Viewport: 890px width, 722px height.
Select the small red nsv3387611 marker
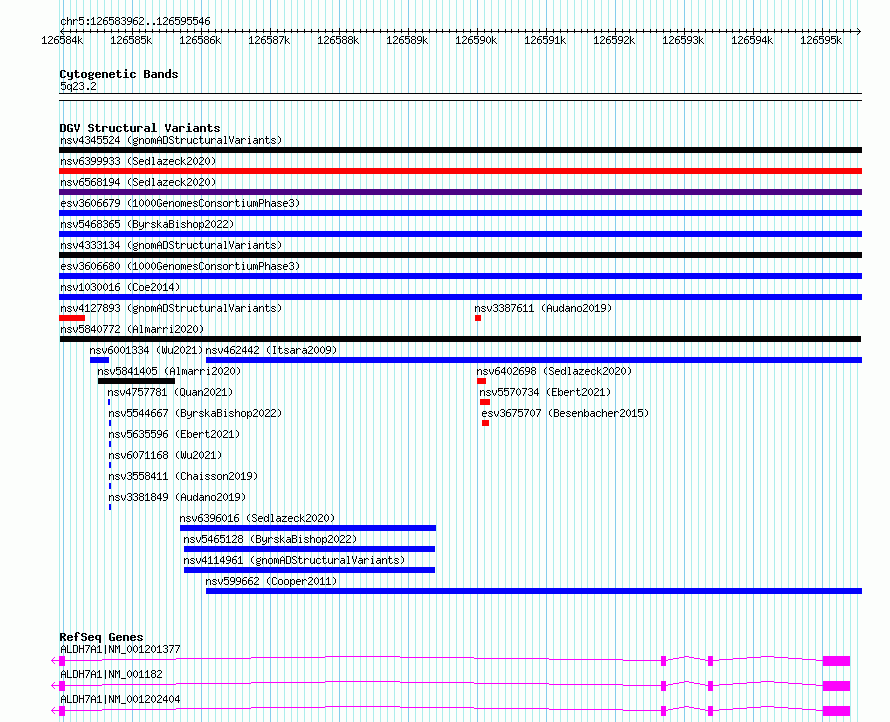[478, 318]
